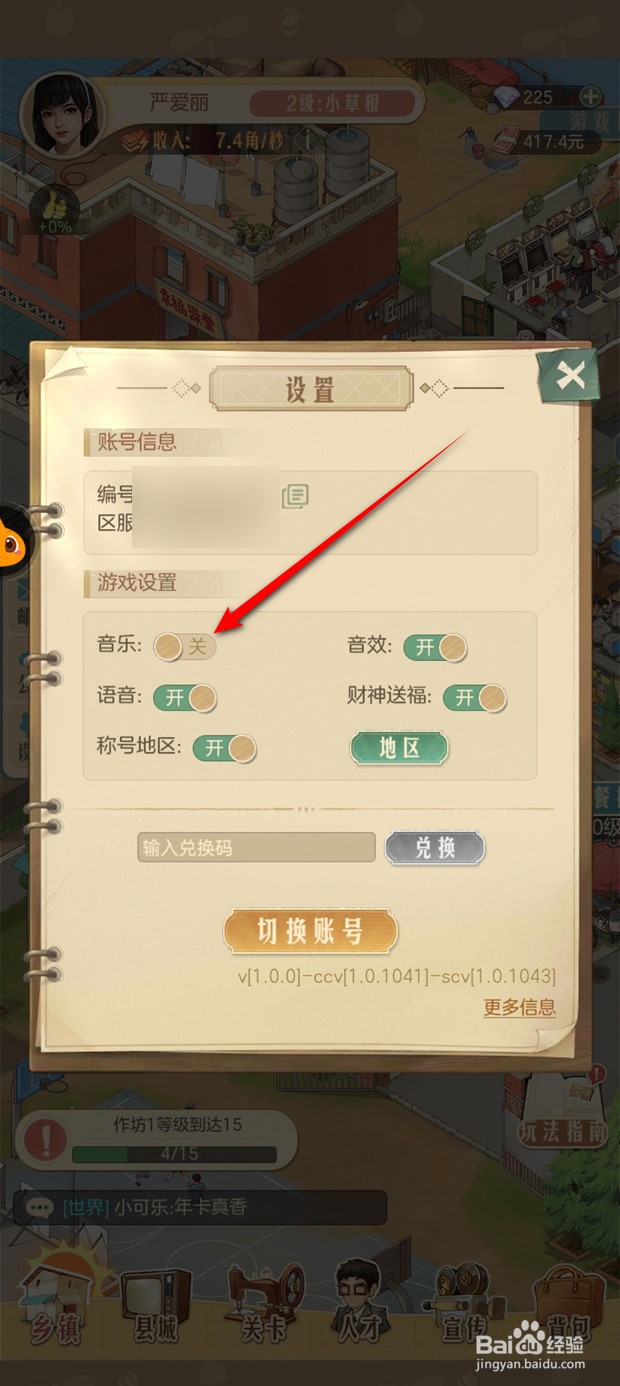Switch off the 财神送福 toggle
The height and width of the screenshot is (1386, 620).
coord(475,697)
